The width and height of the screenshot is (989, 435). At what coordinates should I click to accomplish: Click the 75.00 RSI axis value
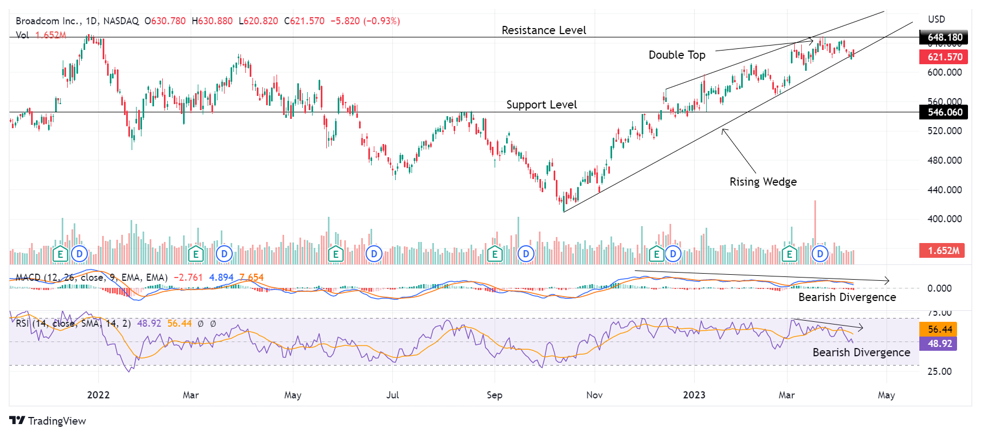(940, 313)
